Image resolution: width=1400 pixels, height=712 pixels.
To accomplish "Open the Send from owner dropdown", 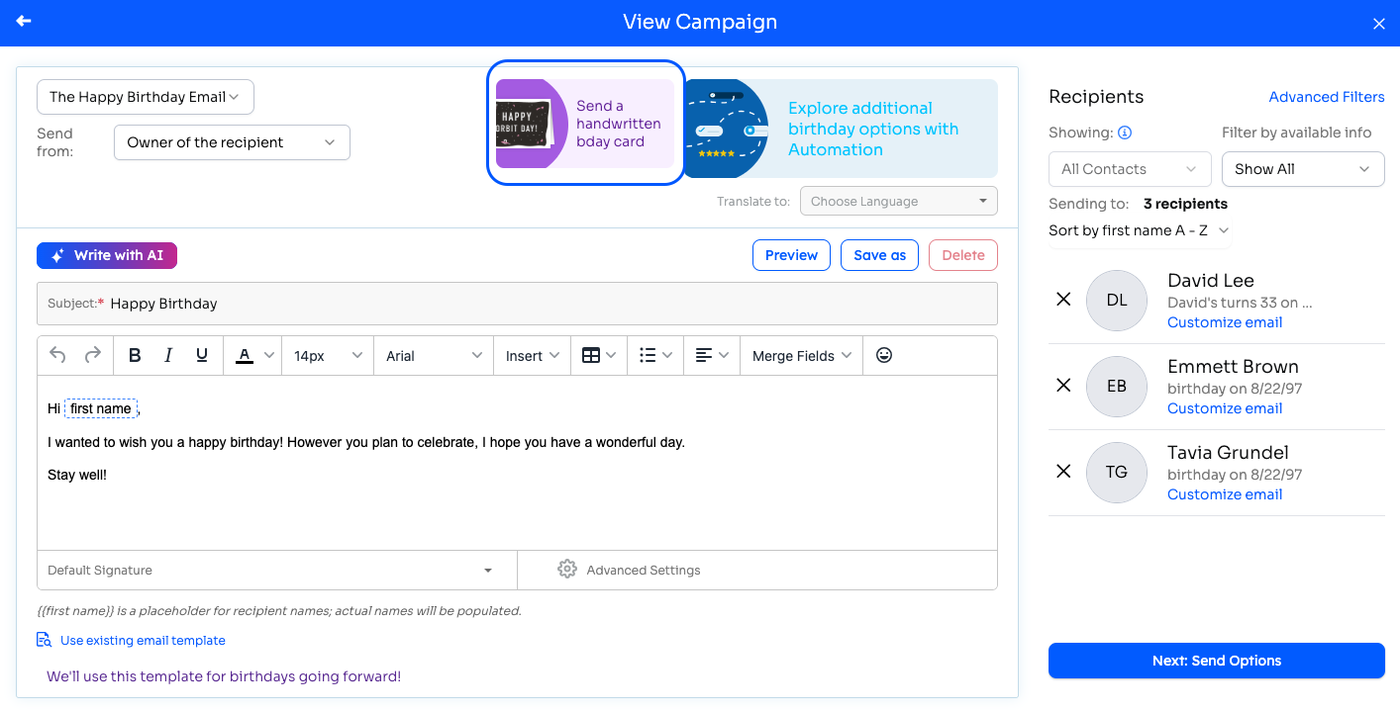I will click(x=232, y=142).
